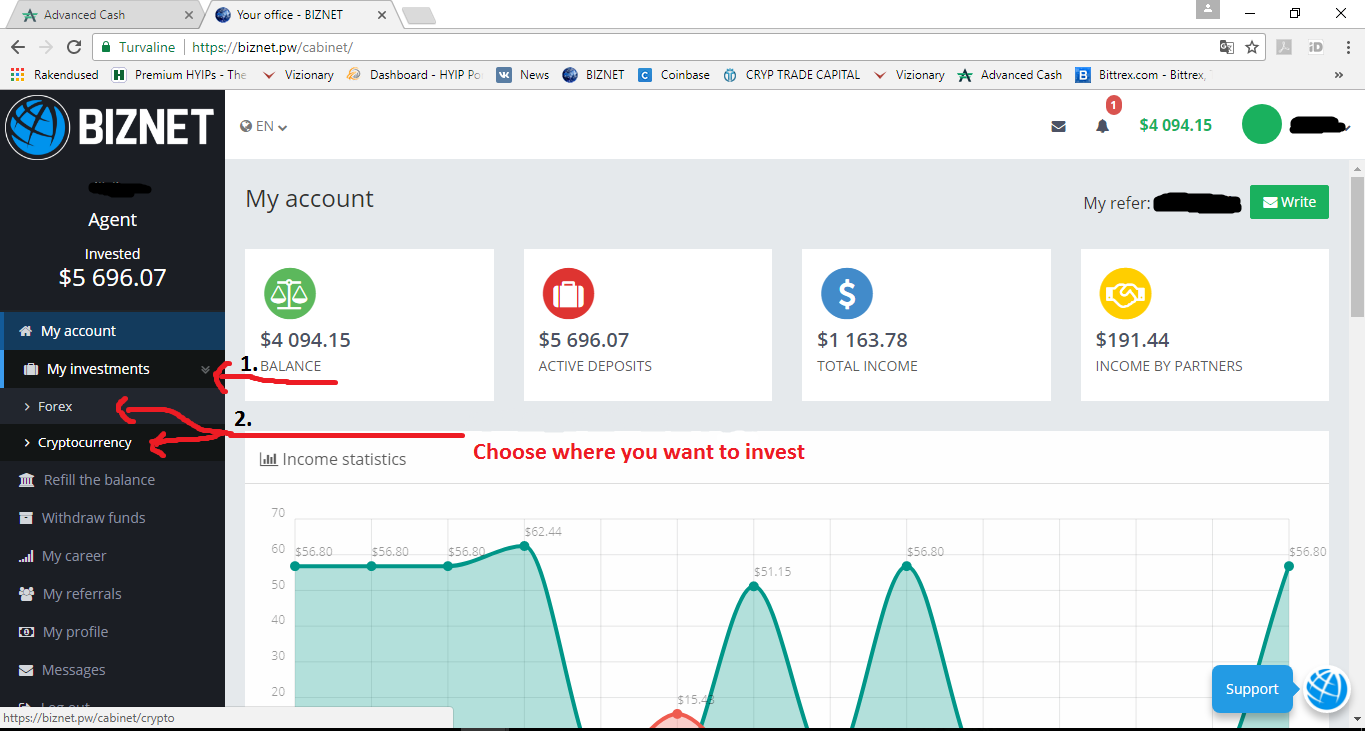The height and width of the screenshot is (731, 1365).
Task: Click the Income statistics heading
Action: pyautogui.click(x=333, y=460)
